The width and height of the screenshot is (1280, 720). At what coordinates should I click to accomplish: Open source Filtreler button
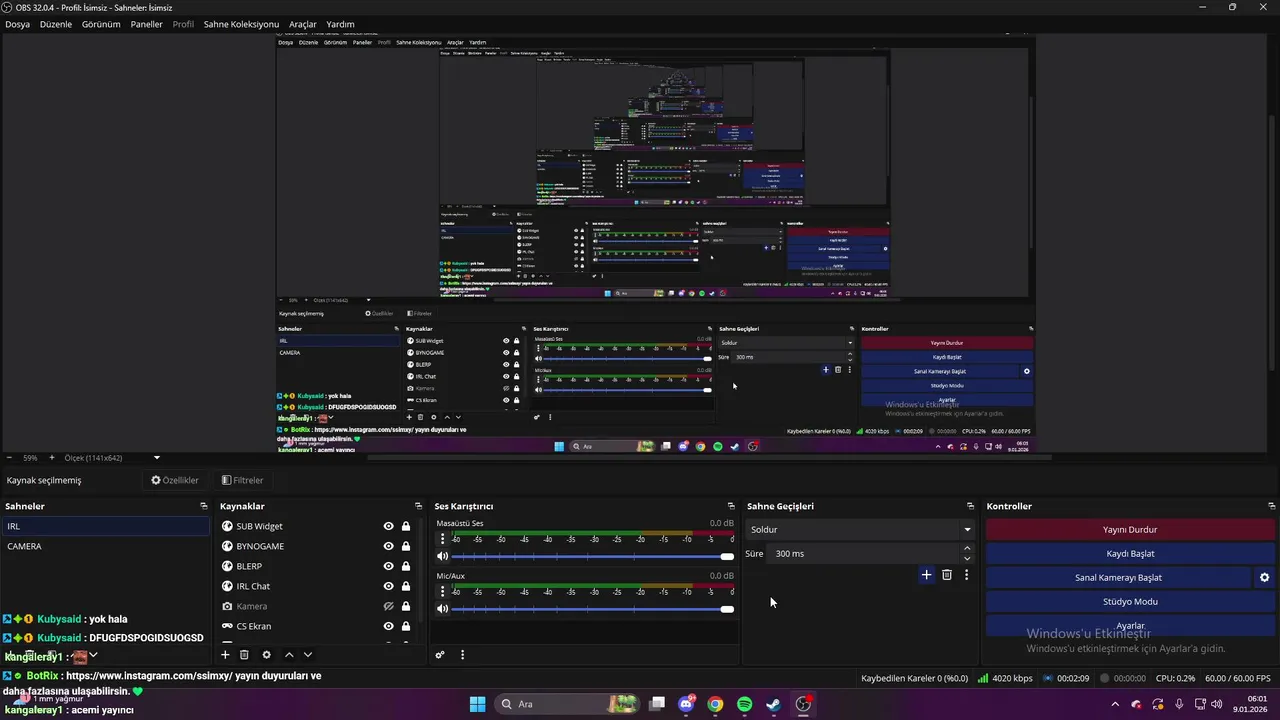pos(242,480)
